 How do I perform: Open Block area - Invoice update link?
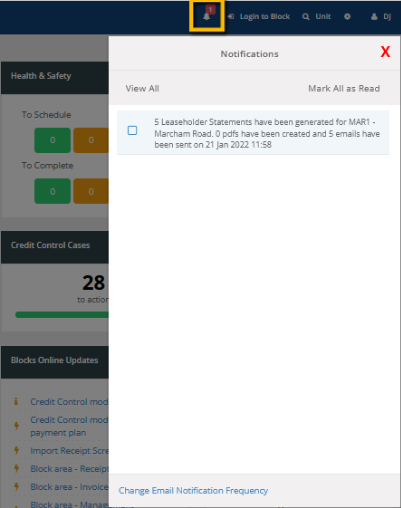click(x=69, y=487)
